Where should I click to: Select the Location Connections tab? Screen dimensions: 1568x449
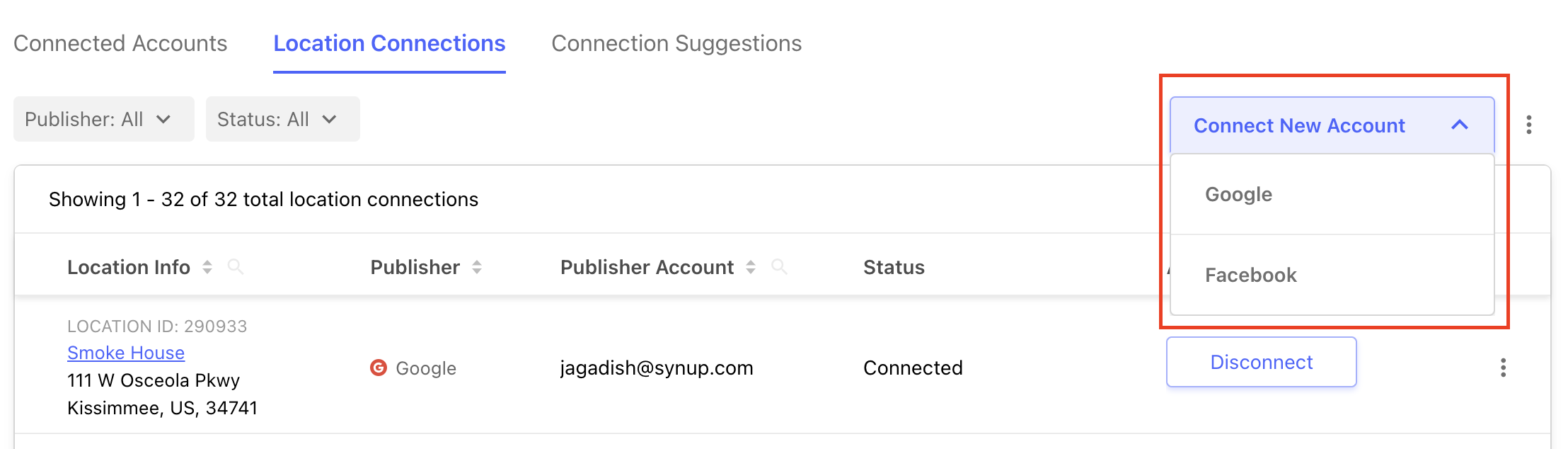pyautogui.click(x=389, y=44)
